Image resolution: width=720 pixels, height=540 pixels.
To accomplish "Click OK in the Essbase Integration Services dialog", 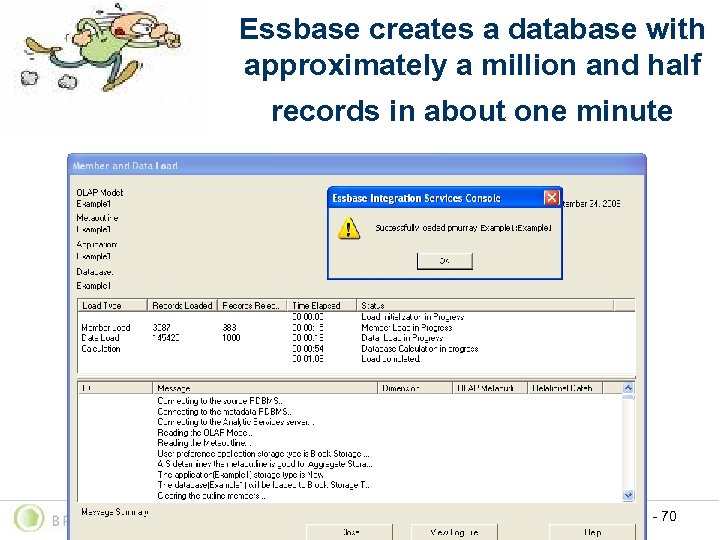I will point(444,261).
